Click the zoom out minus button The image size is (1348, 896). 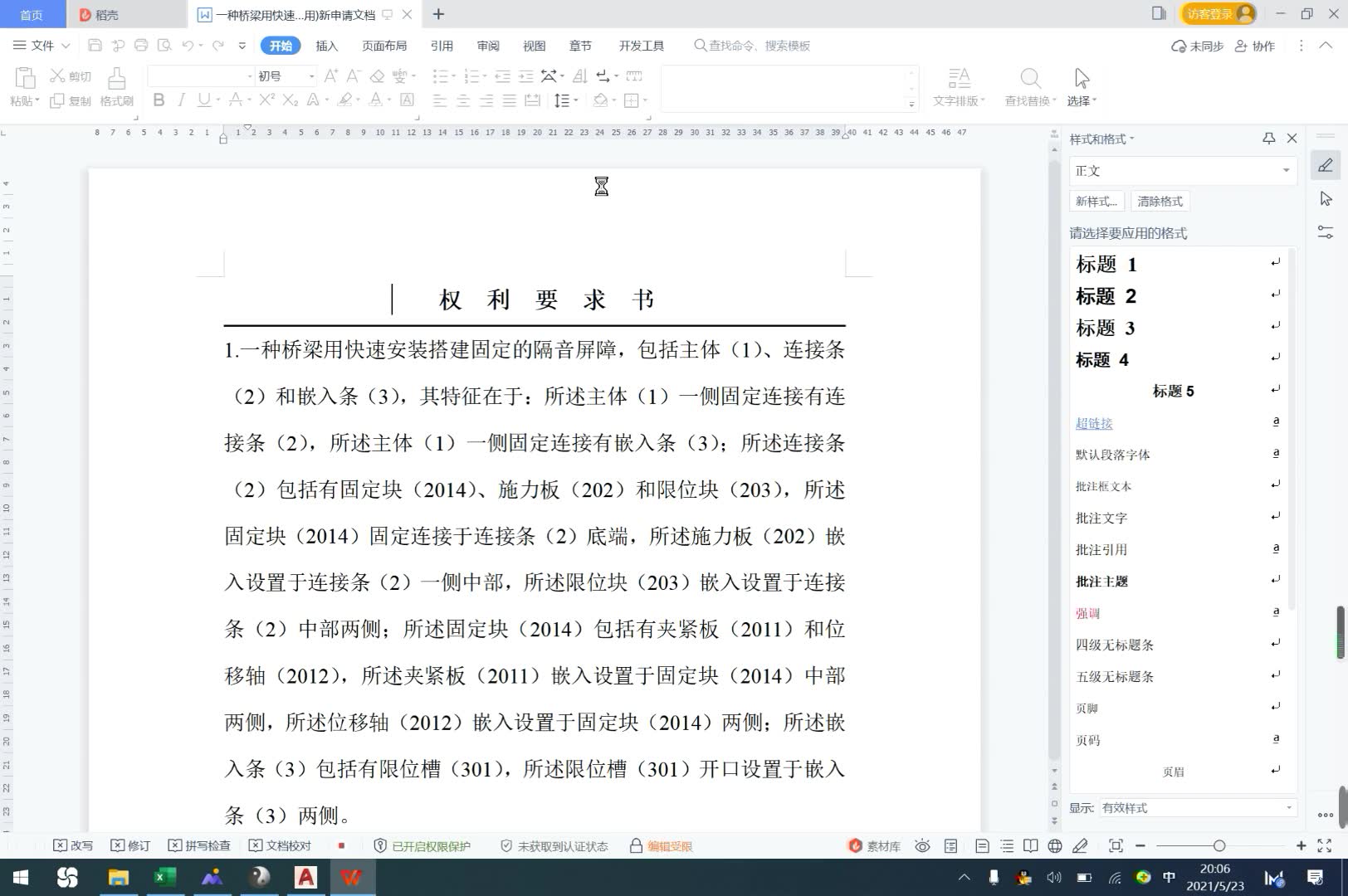[x=1140, y=845]
